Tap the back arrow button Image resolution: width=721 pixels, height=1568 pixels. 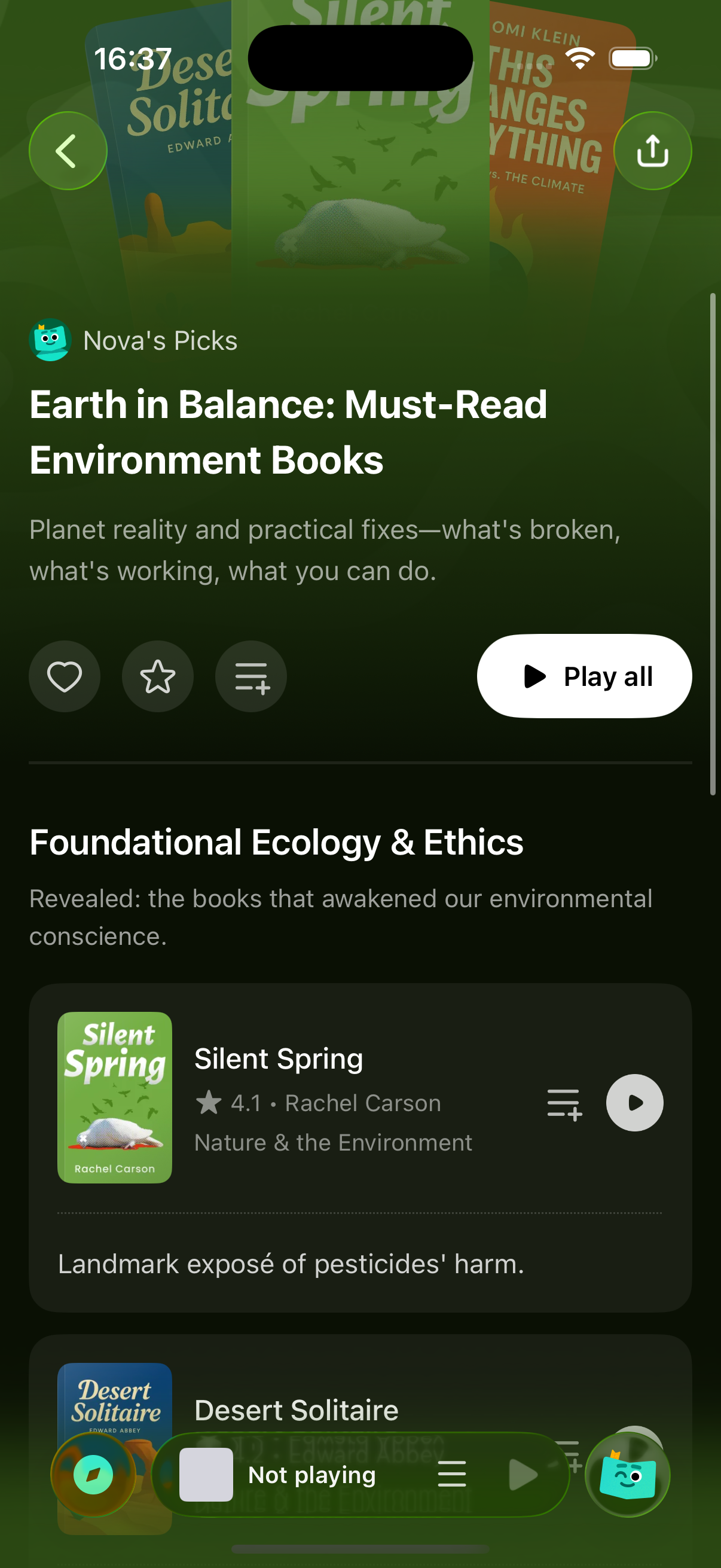click(68, 151)
